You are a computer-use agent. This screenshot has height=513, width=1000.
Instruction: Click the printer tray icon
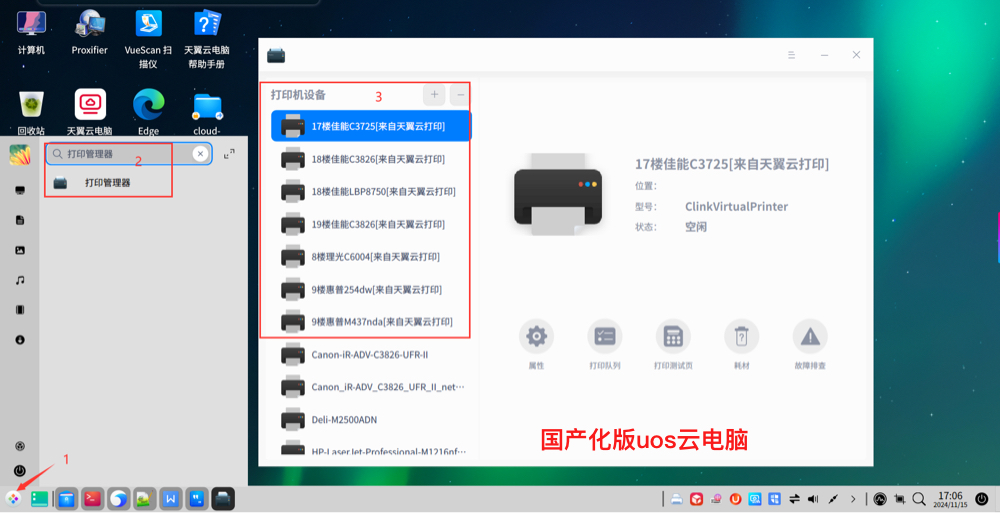[677, 499]
